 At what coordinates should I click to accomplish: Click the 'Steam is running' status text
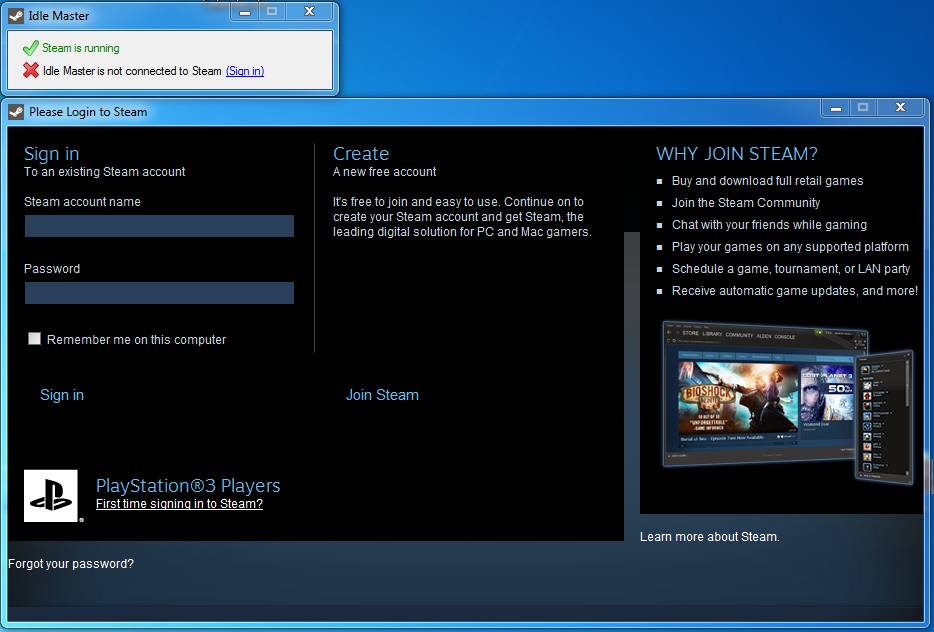coord(80,48)
